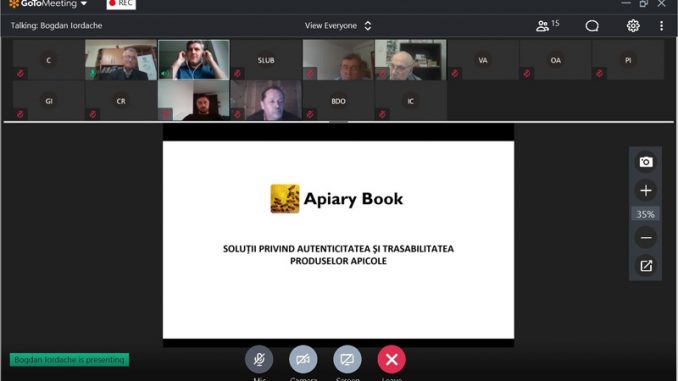Viewport: 678px width, 381px height.
Task: Take a screenshot with the camera icon
Action: pyautogui.click(x=646, y=162)
